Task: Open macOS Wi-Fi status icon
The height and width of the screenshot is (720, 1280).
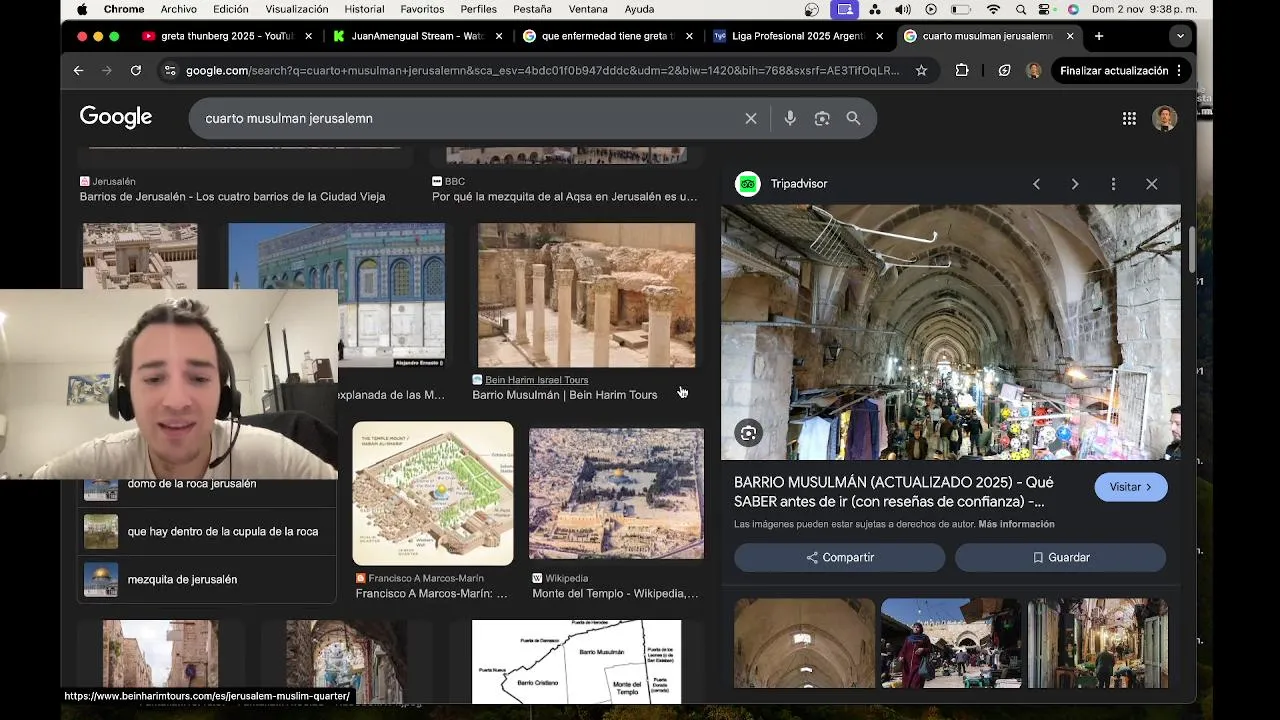Action: click(x=993, y=9)
